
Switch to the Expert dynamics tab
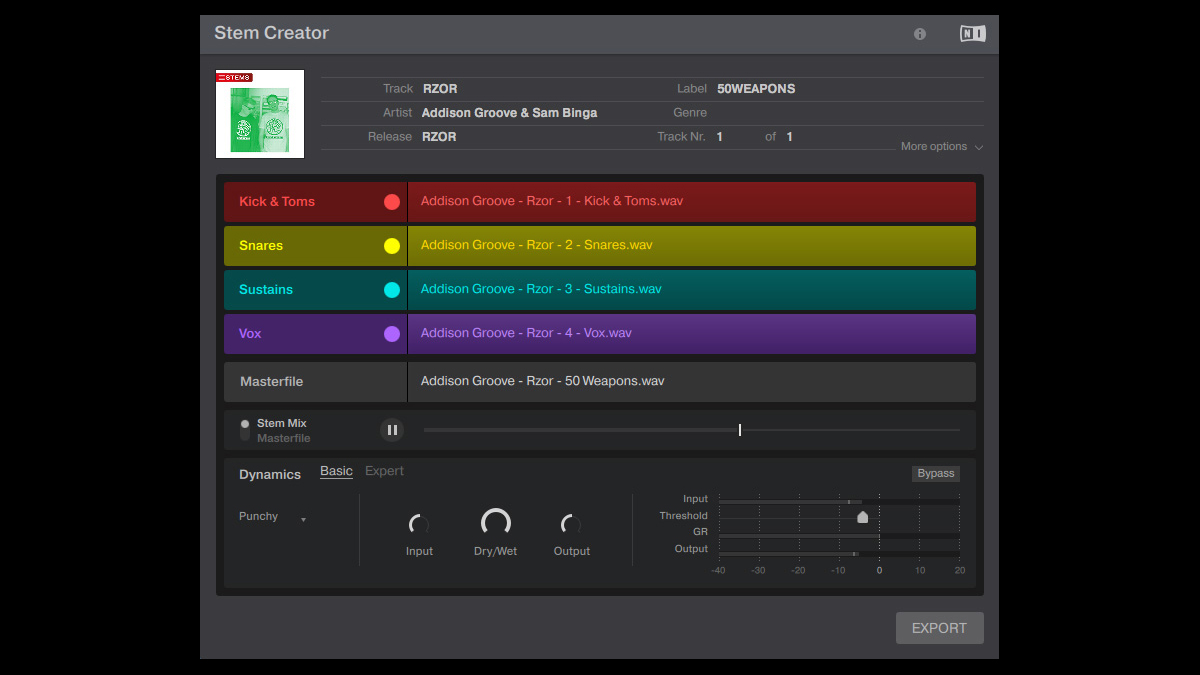[x=384, y=470]
